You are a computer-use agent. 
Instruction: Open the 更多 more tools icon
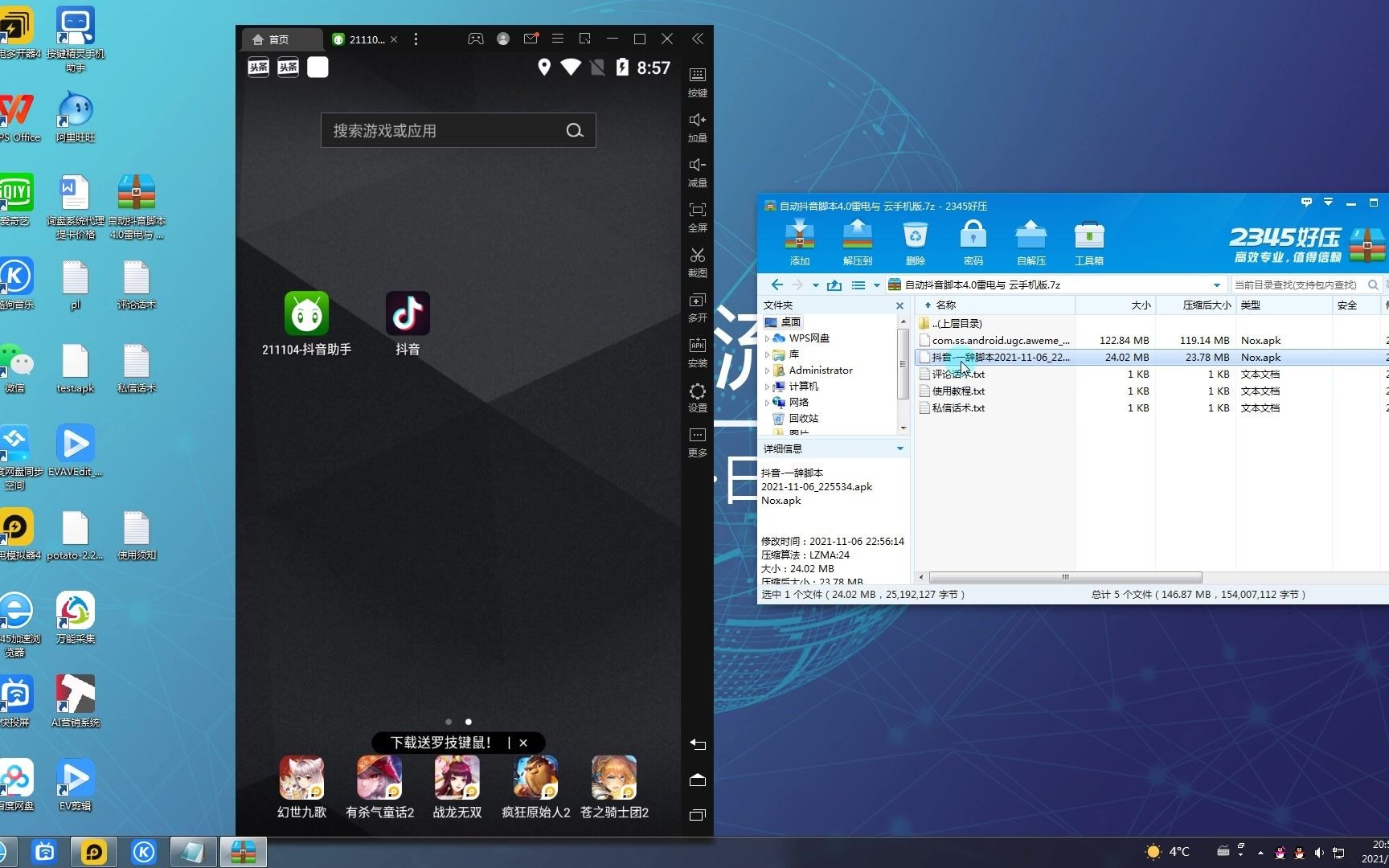point(697,435)
